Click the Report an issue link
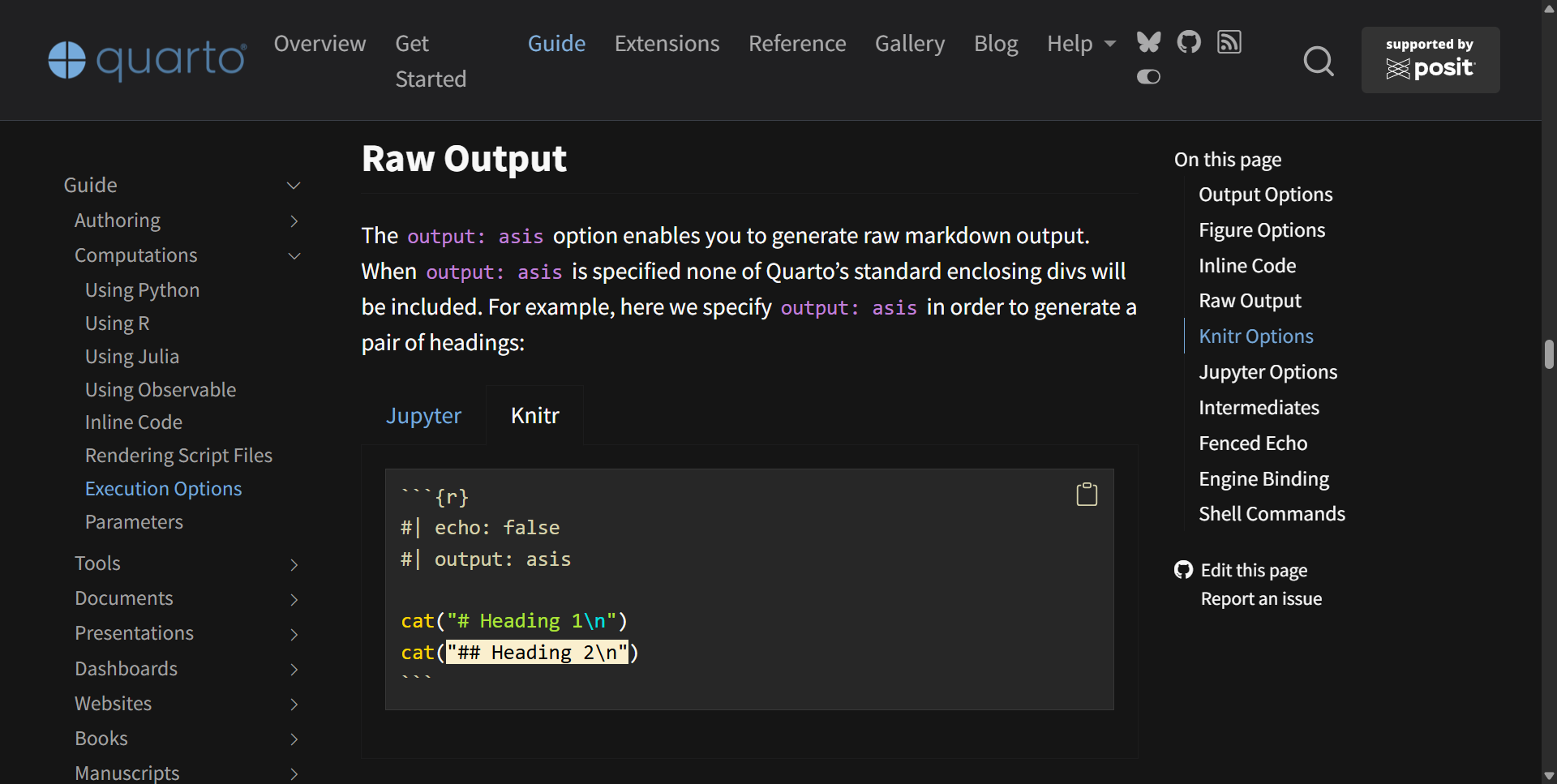 click(x=1260, y=598)
